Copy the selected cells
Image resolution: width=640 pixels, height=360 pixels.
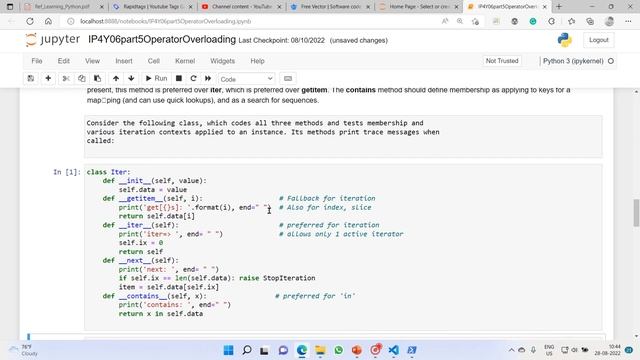[82, 78]
